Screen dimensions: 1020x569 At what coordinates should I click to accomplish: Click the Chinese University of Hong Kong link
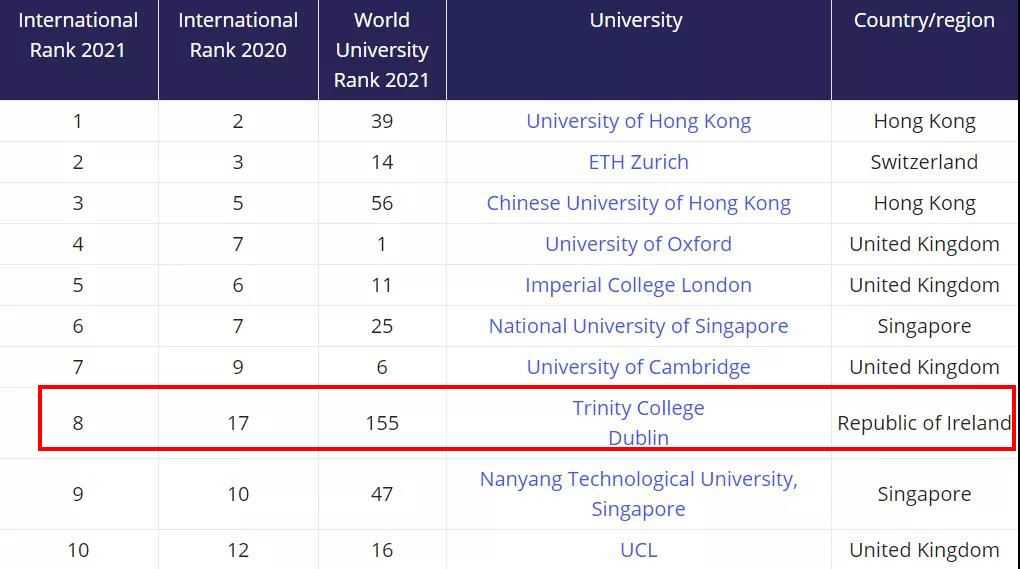[x=638, y=203]
